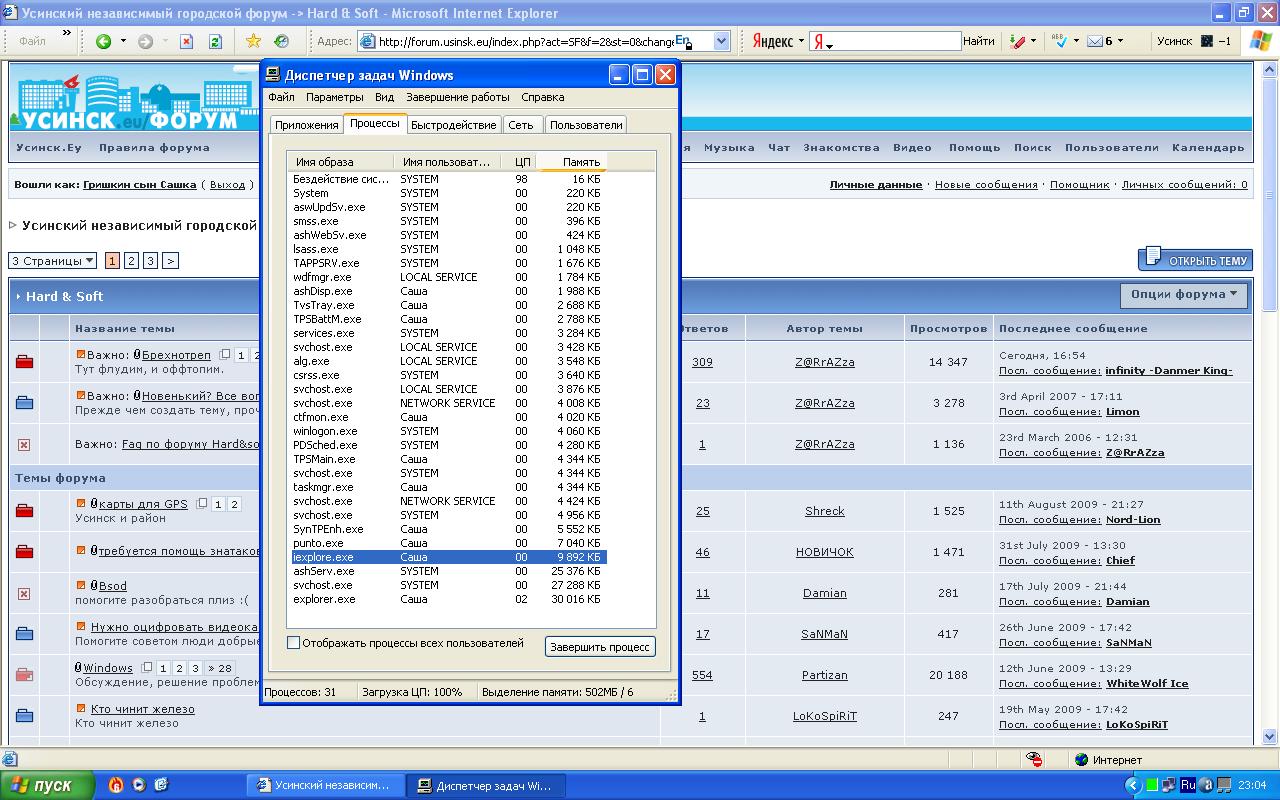Sort processes by the Память column header

click(580, 161)
